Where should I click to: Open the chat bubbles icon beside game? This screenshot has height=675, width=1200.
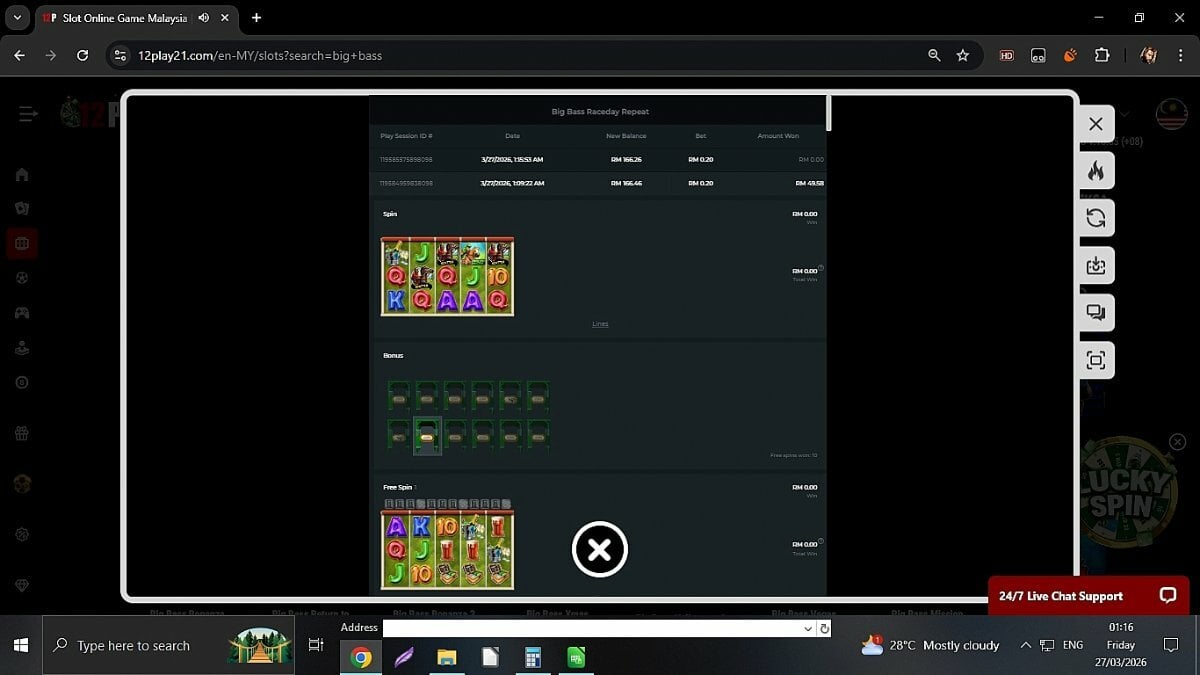tap(1096, 313)
